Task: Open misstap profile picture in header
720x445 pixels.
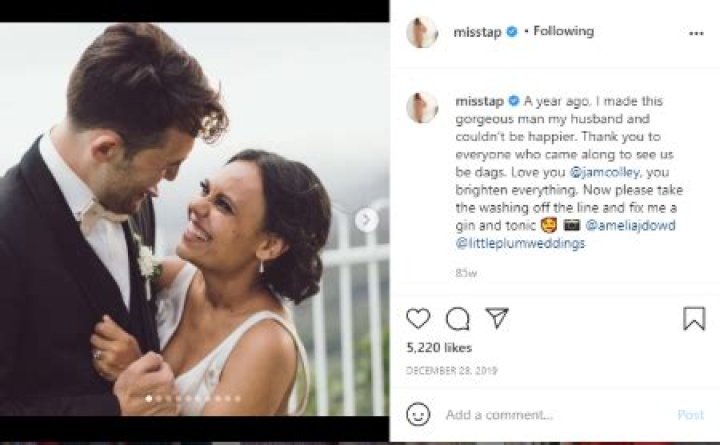Action: click(422, 32)
